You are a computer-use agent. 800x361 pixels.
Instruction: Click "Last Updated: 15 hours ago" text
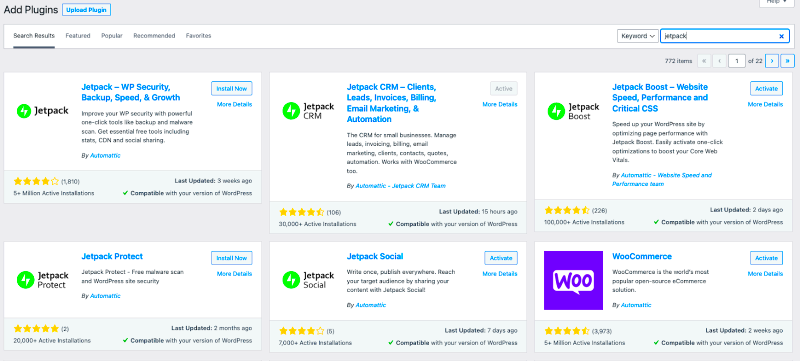tap(478, 212)
